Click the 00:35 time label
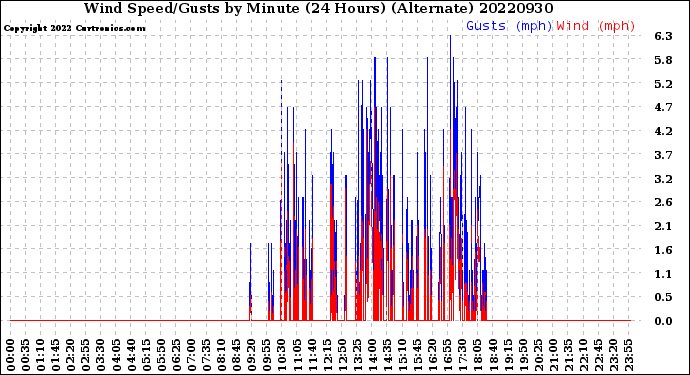The width and height of the screenshot is (690, 375). 26,355
